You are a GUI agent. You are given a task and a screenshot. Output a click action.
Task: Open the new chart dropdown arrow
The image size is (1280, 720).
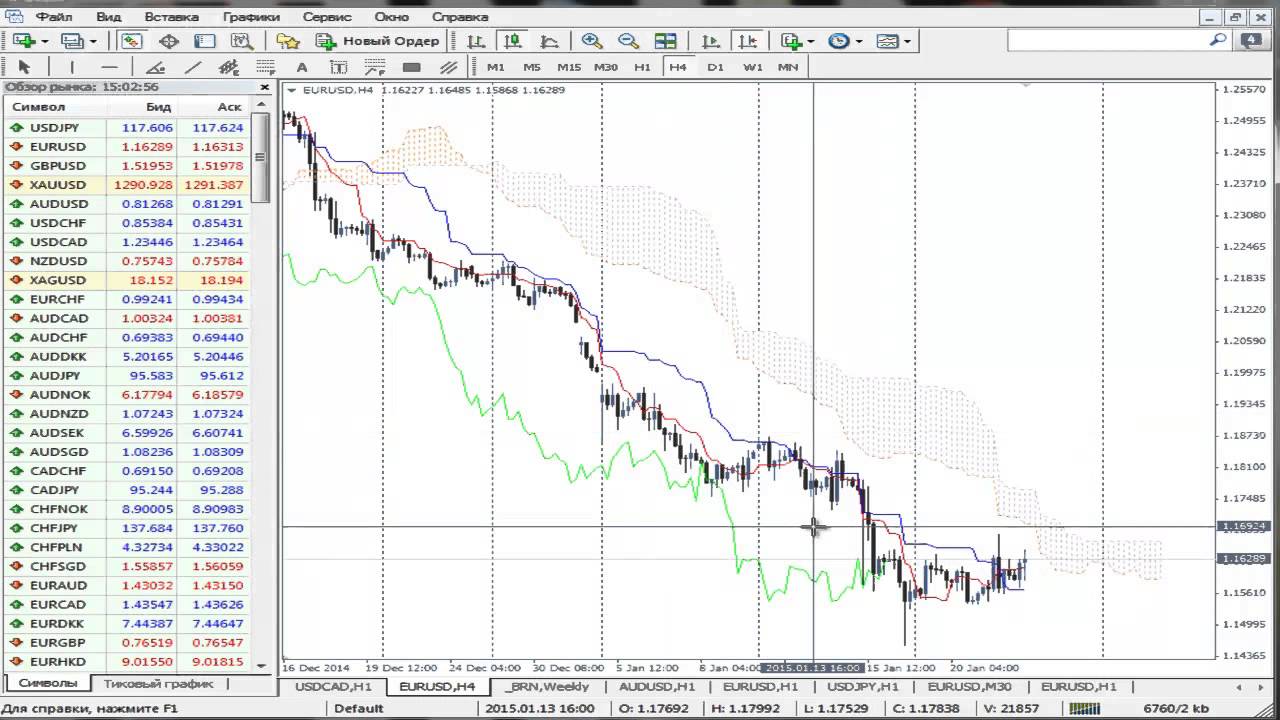[x=42, y=41]
